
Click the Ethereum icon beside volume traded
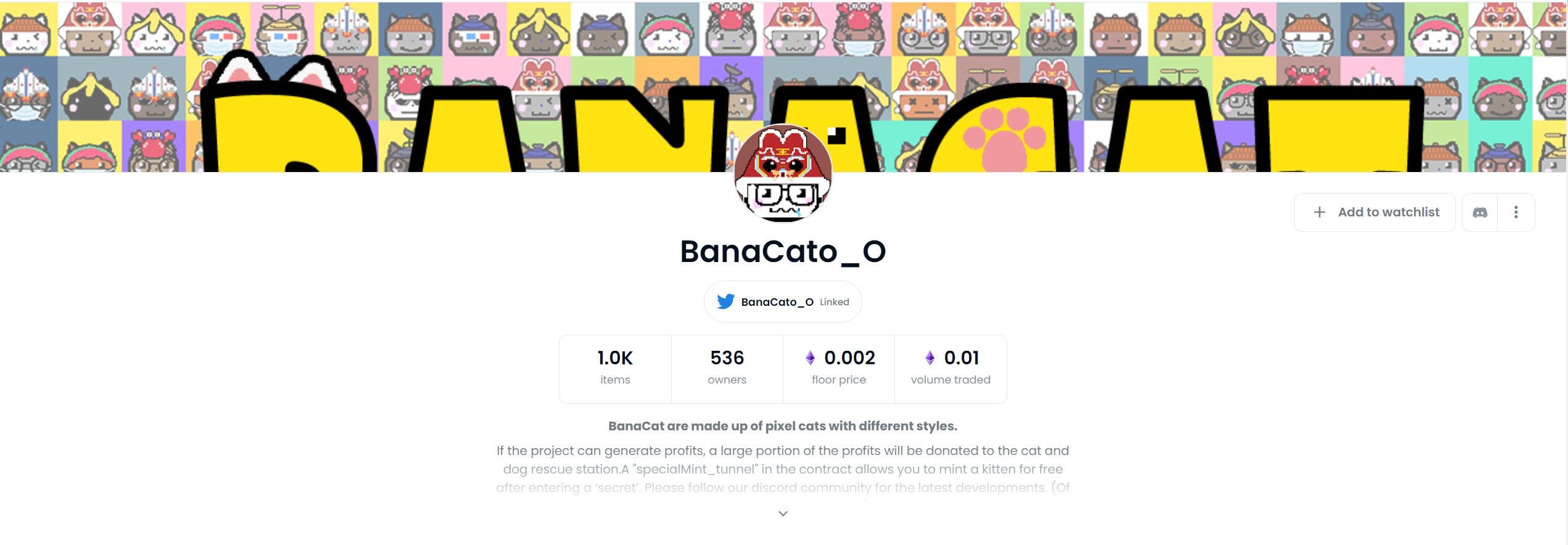pyautogui.click(x=928, y=358)
